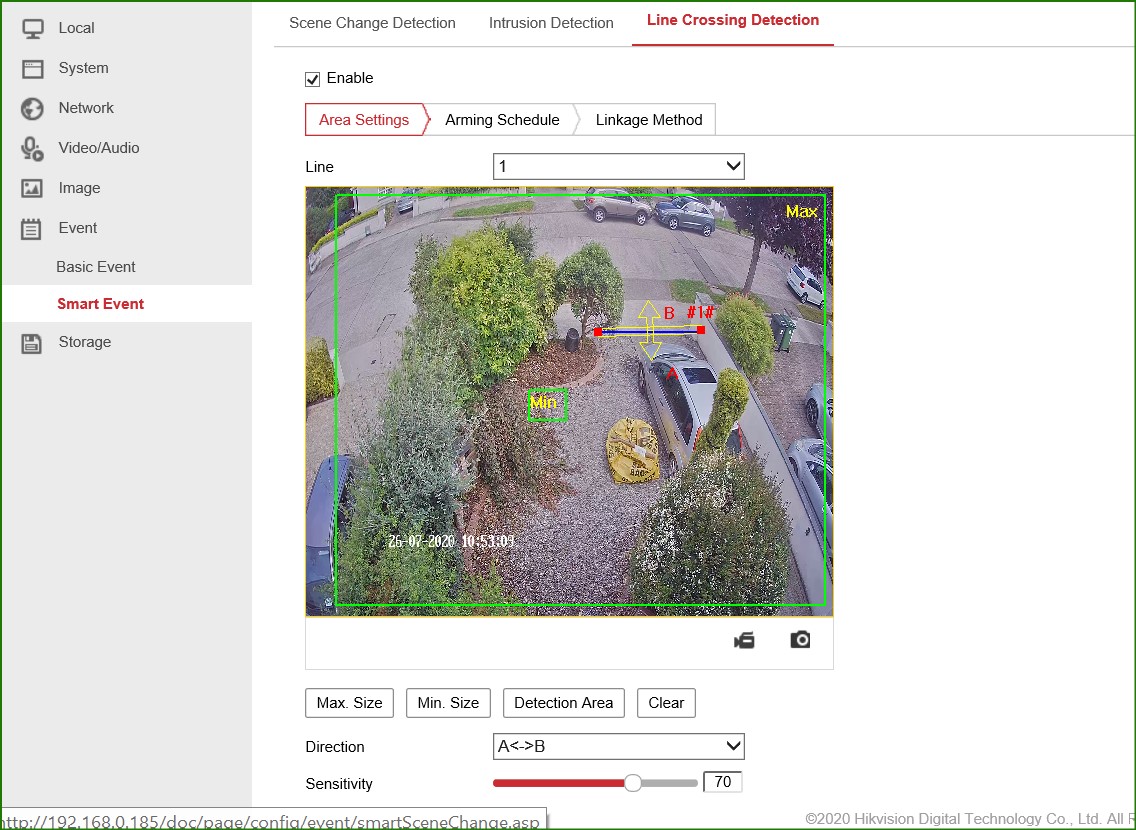Open the Direction A<->B dropdown
Image resolution: width=1136 pixels, height=830 pixels.
618,746
